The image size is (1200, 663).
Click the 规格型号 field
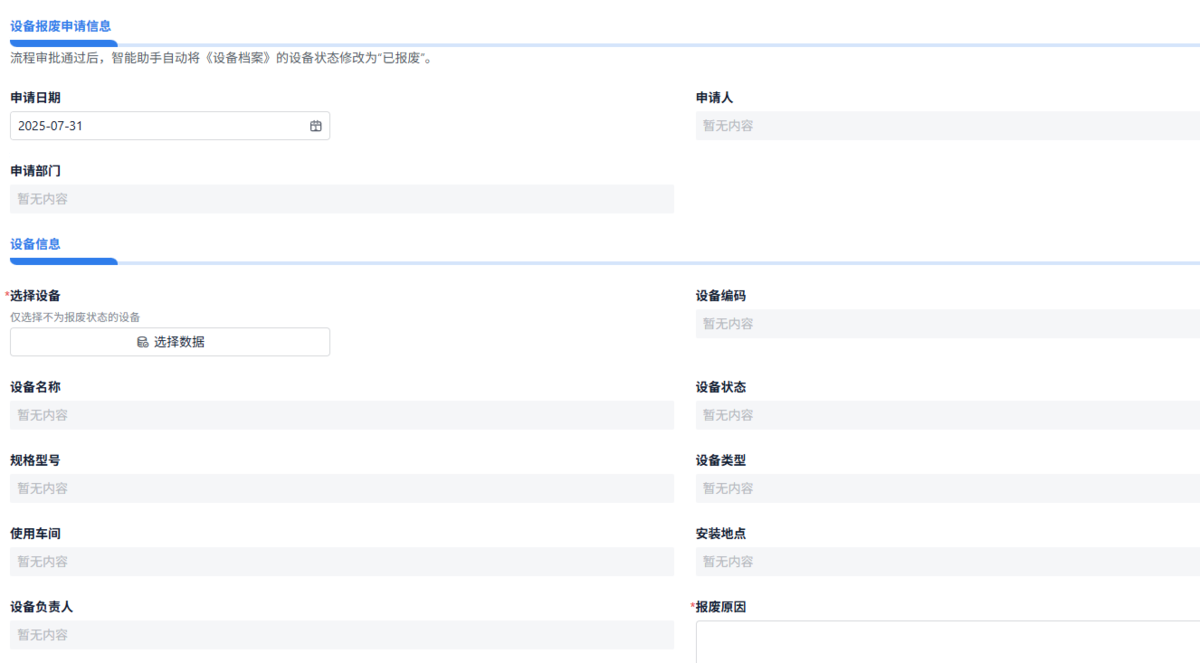340,488
